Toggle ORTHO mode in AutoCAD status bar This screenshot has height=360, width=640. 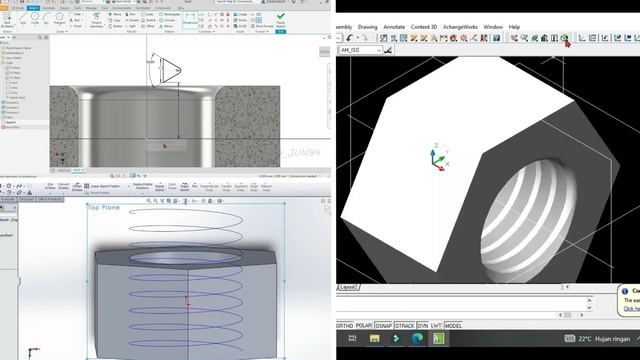point(345,326)
